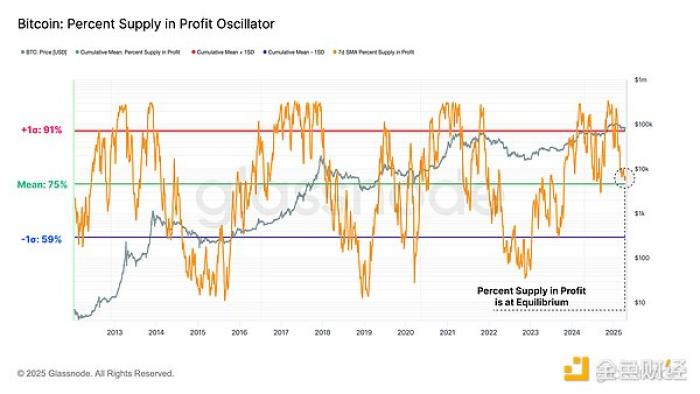Click the Jinse Finance watermark text

(x=642, y=369)
